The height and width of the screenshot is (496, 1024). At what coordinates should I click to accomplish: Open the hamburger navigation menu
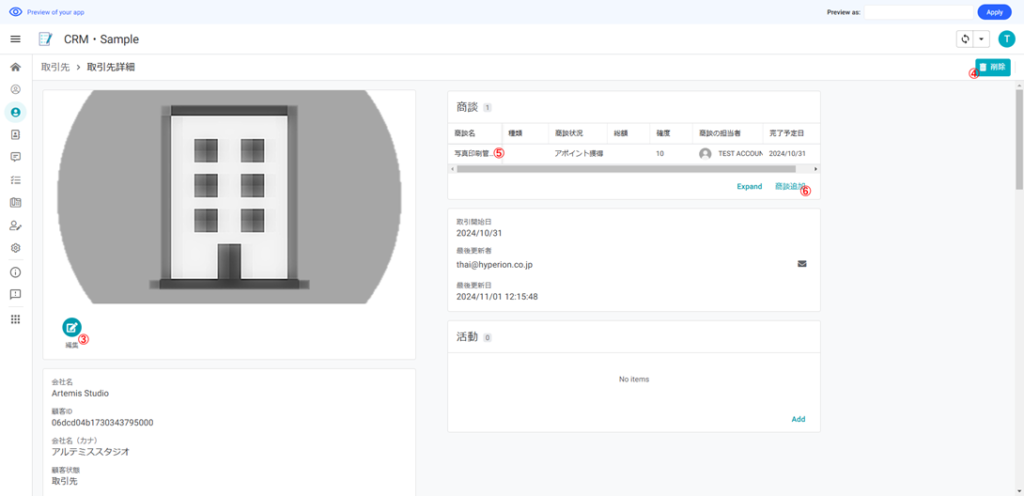pyautogui.click(x=16, y=39)
